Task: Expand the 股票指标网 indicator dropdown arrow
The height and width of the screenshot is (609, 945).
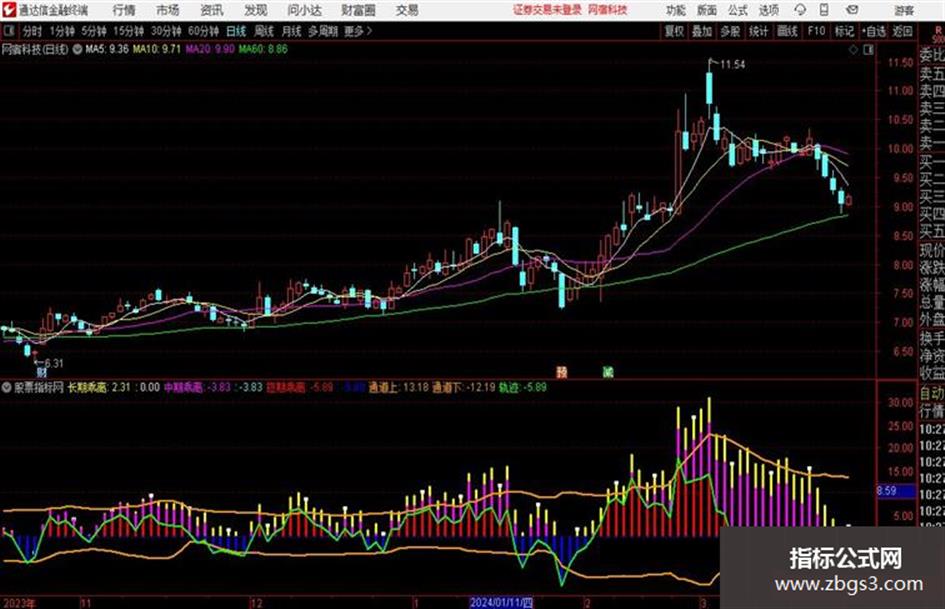Action: click(6, 387)
